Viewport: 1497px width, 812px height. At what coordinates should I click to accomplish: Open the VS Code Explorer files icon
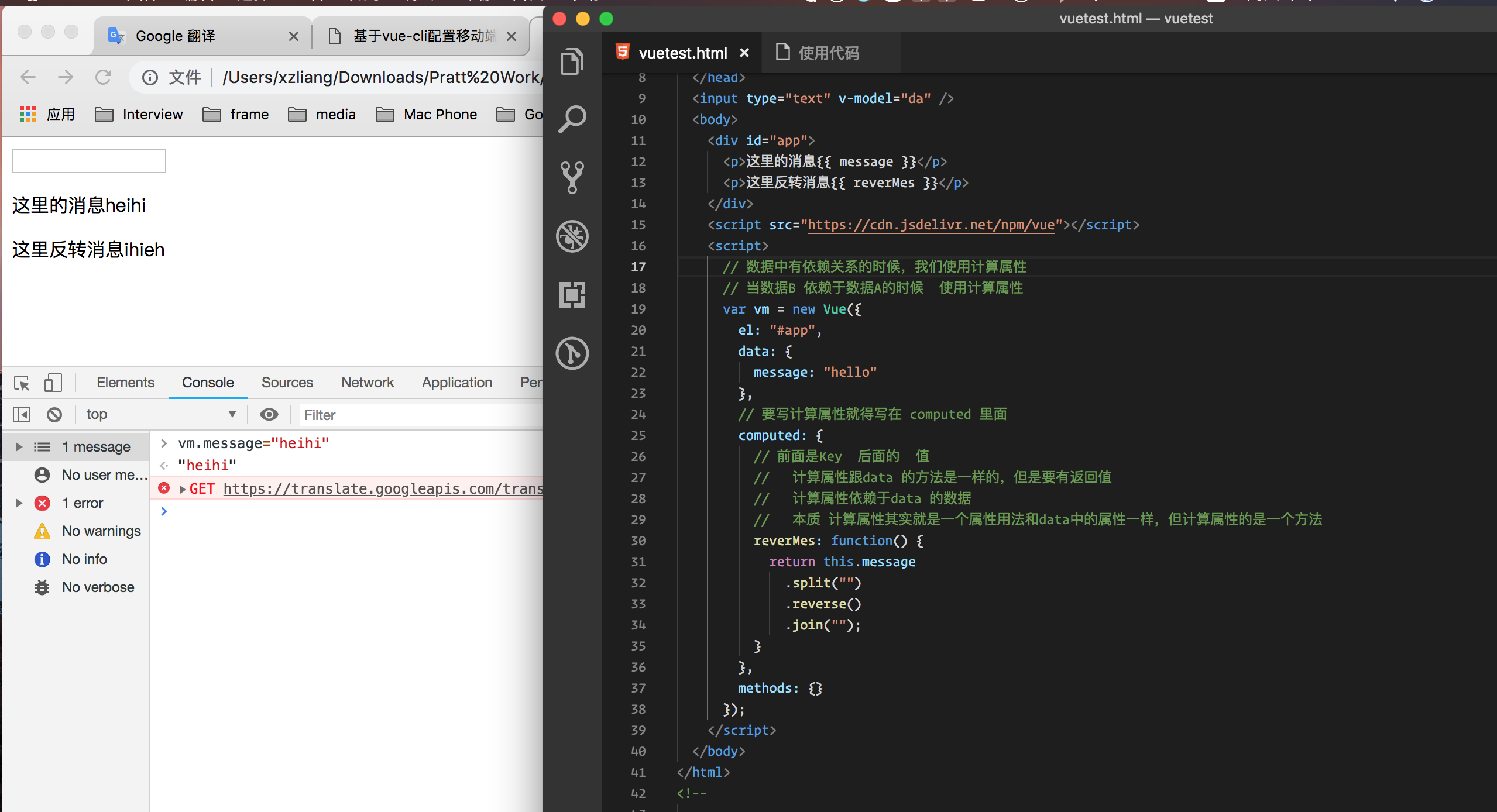coord(572,61)
